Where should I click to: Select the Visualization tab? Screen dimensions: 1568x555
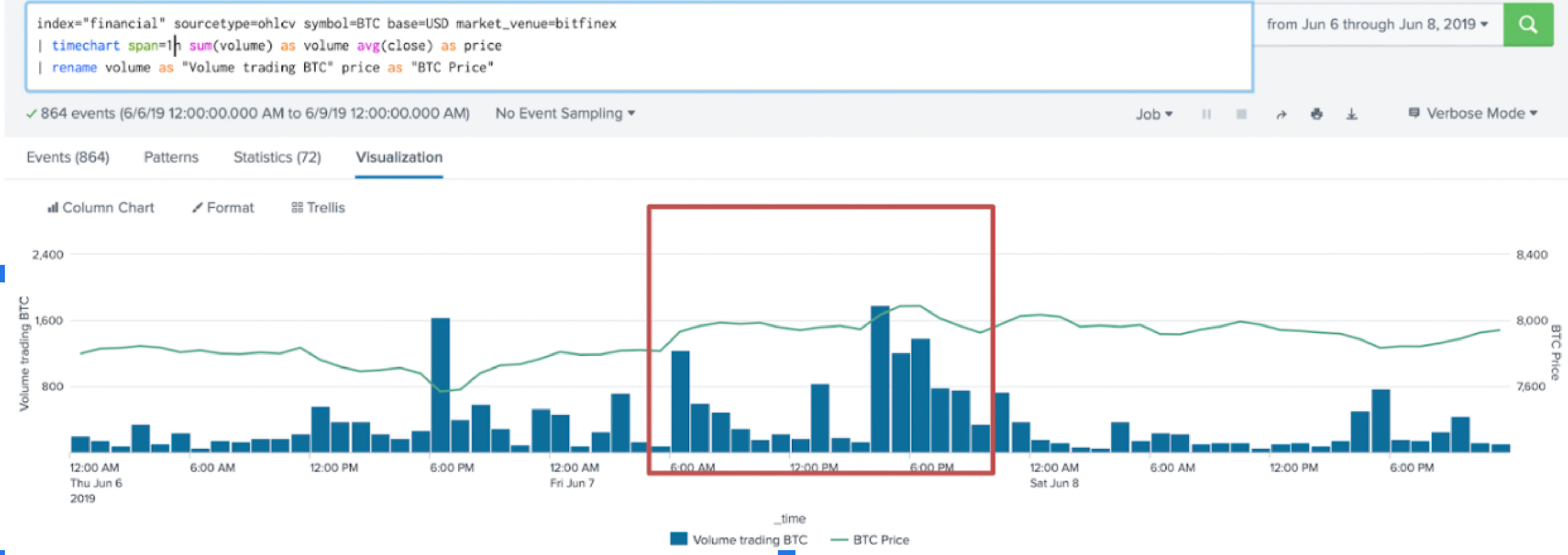(x=399, y=157)
